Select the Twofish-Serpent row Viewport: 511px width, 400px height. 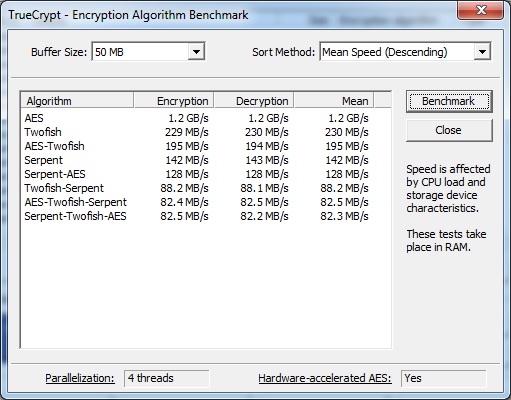pyautogui.click(x=197, y=188)
